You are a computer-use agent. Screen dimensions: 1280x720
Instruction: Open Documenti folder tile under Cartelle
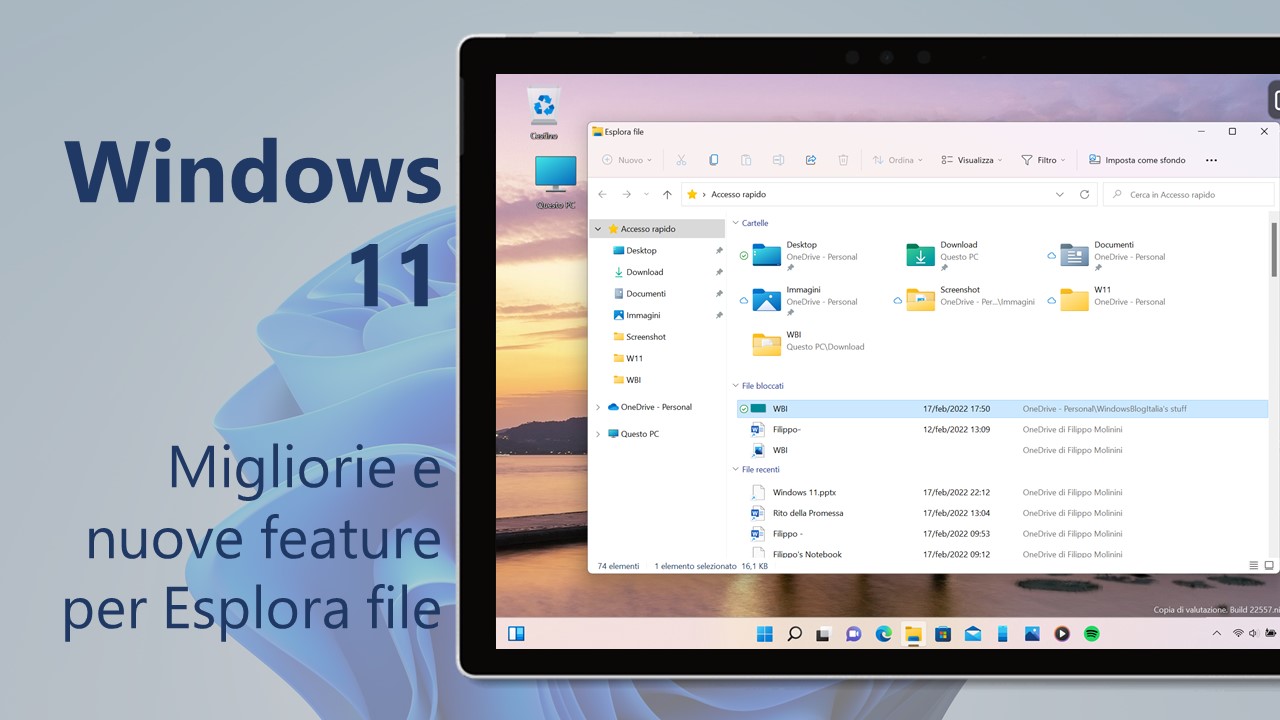[x=1108, y=255]
